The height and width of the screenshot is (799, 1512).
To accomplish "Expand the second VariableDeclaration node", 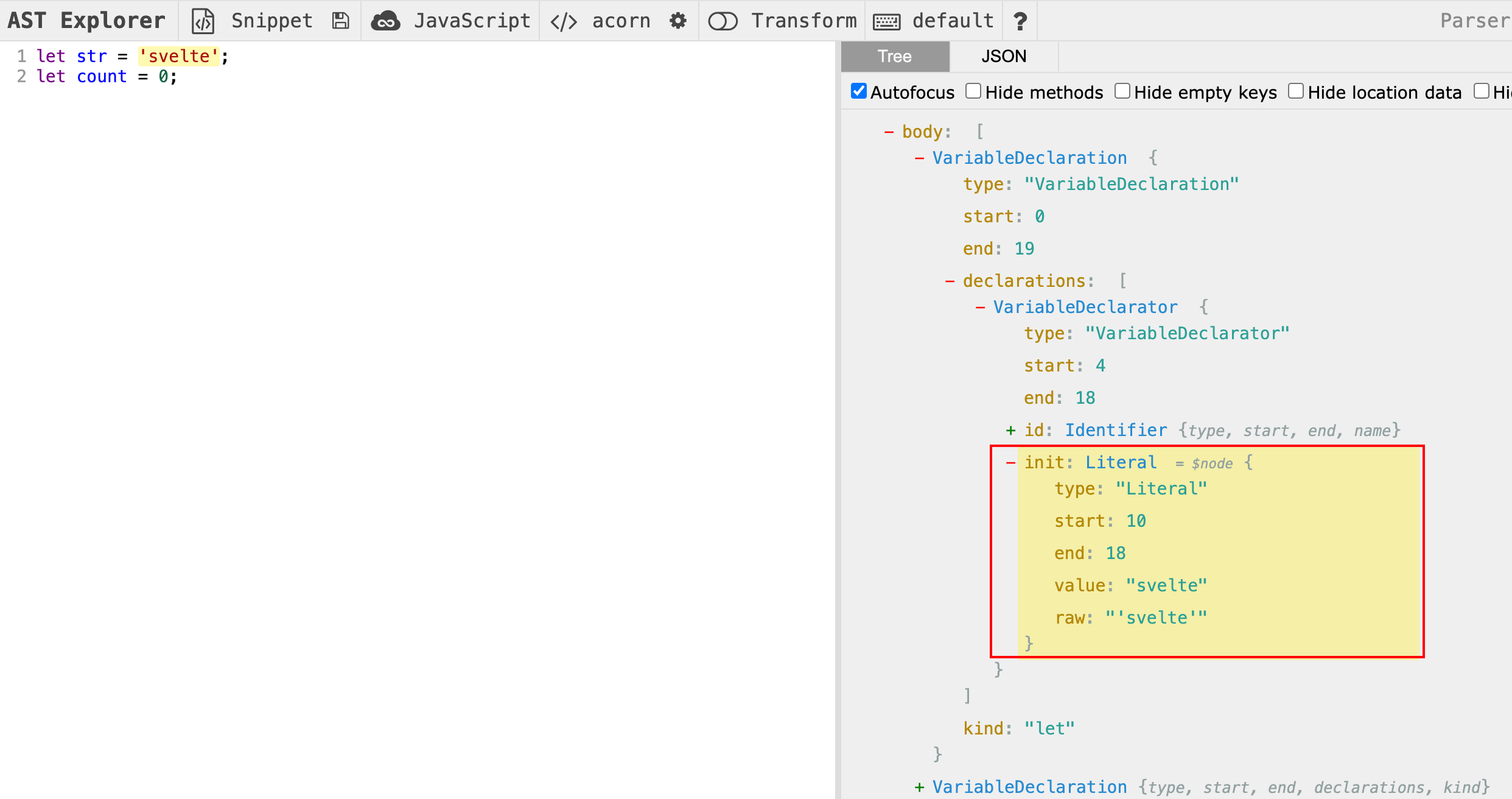I will [x=919, y=787].
